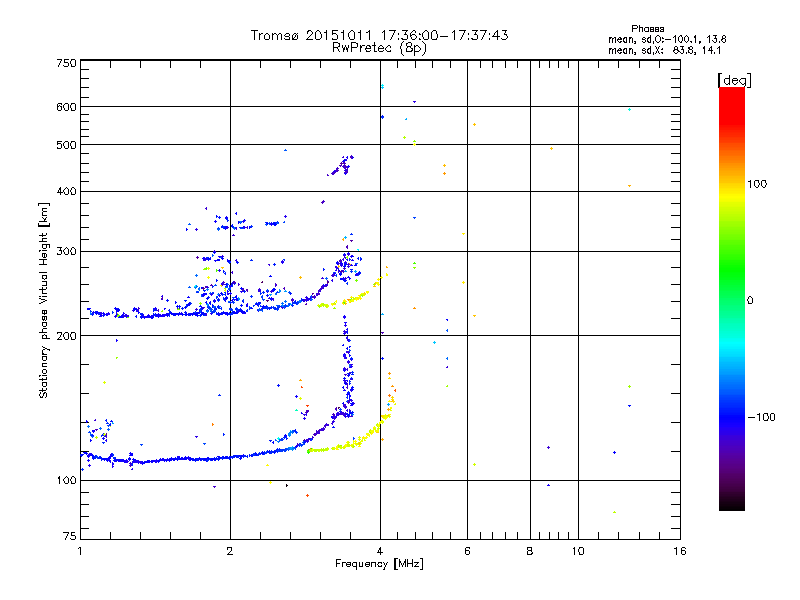This screenshot has width=800, height=600.
Task: Click the colorbar tick label '0'
Action: tap(750, 301)
